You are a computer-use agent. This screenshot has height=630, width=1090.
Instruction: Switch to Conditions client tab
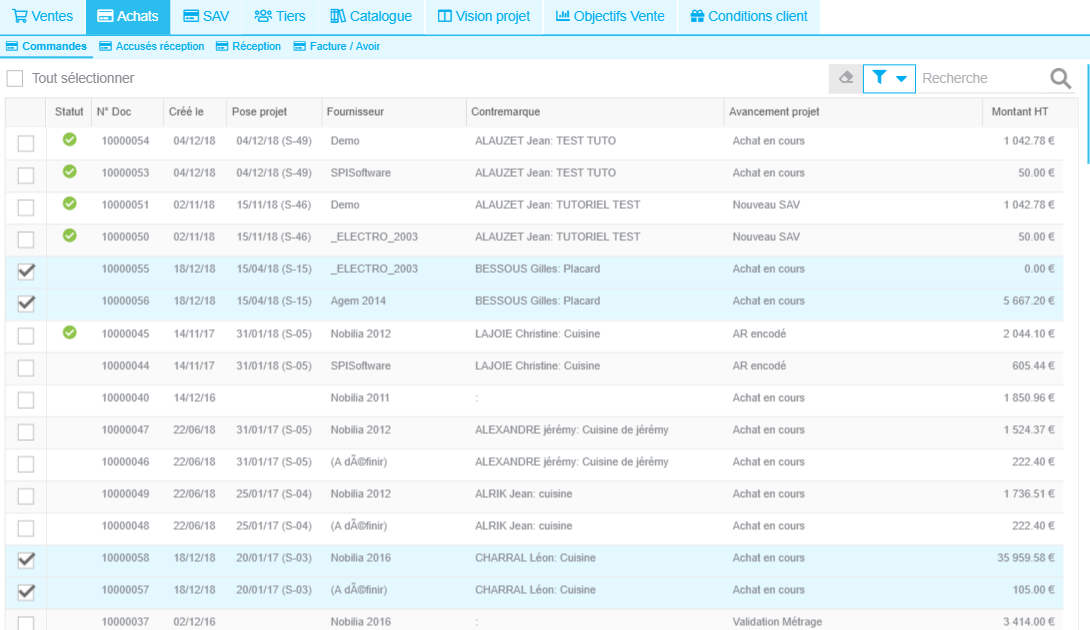[x=749, y=17]
